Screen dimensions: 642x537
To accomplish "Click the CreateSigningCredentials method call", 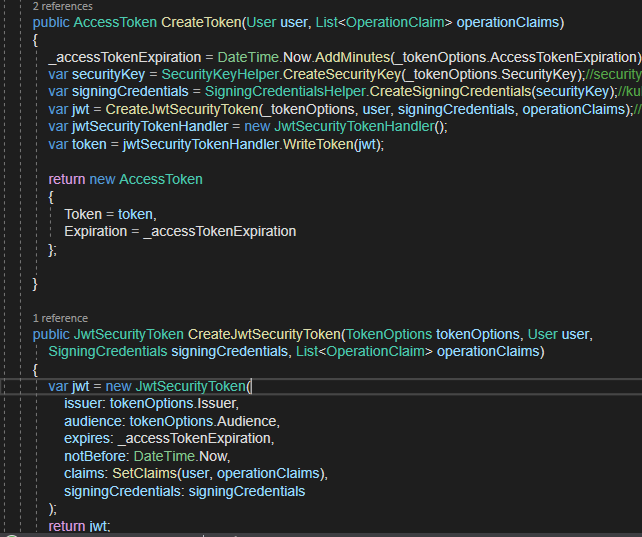I will click(x=450, y=91).
